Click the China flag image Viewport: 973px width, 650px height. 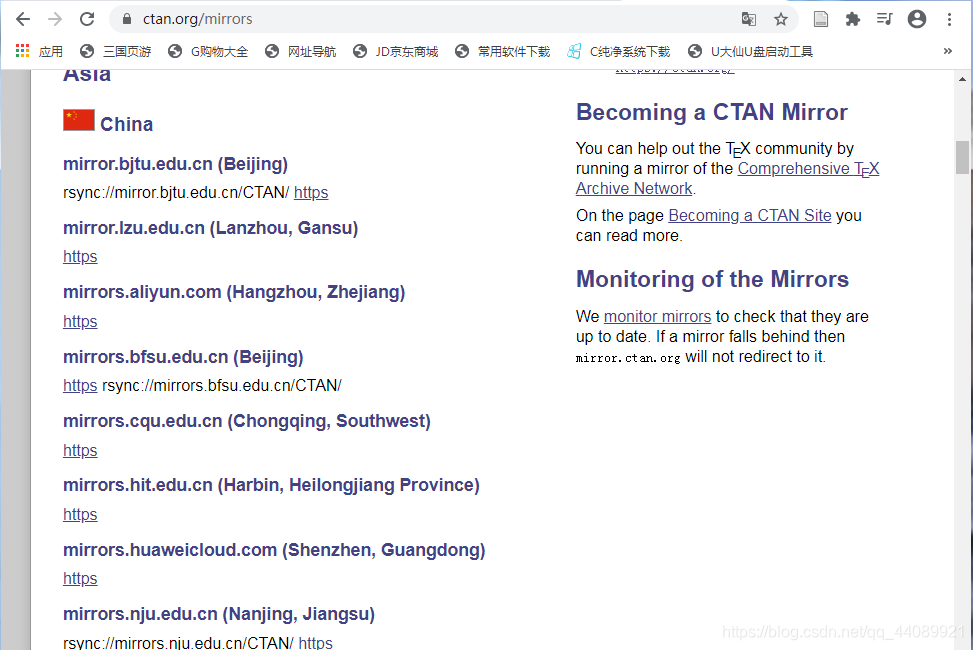(79, 120)
